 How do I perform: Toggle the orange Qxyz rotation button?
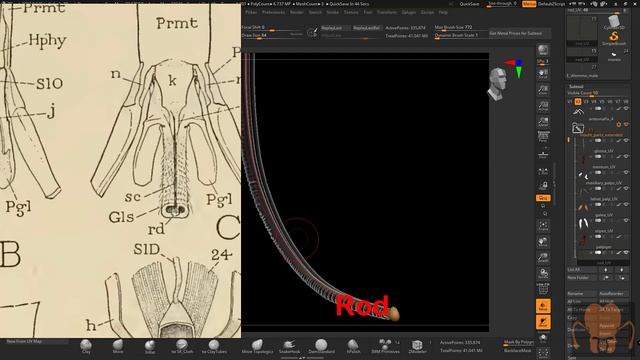[543, 198]
